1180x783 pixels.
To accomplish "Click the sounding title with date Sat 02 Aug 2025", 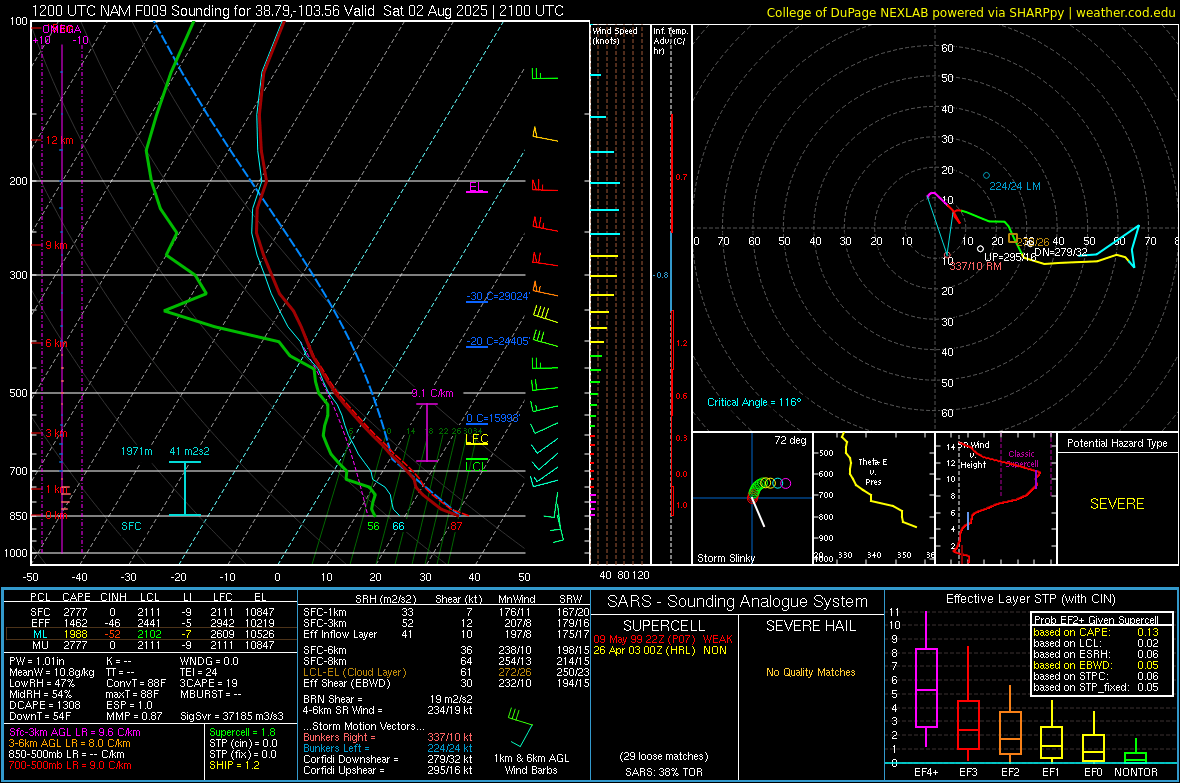I will click(x=298, y=11).
